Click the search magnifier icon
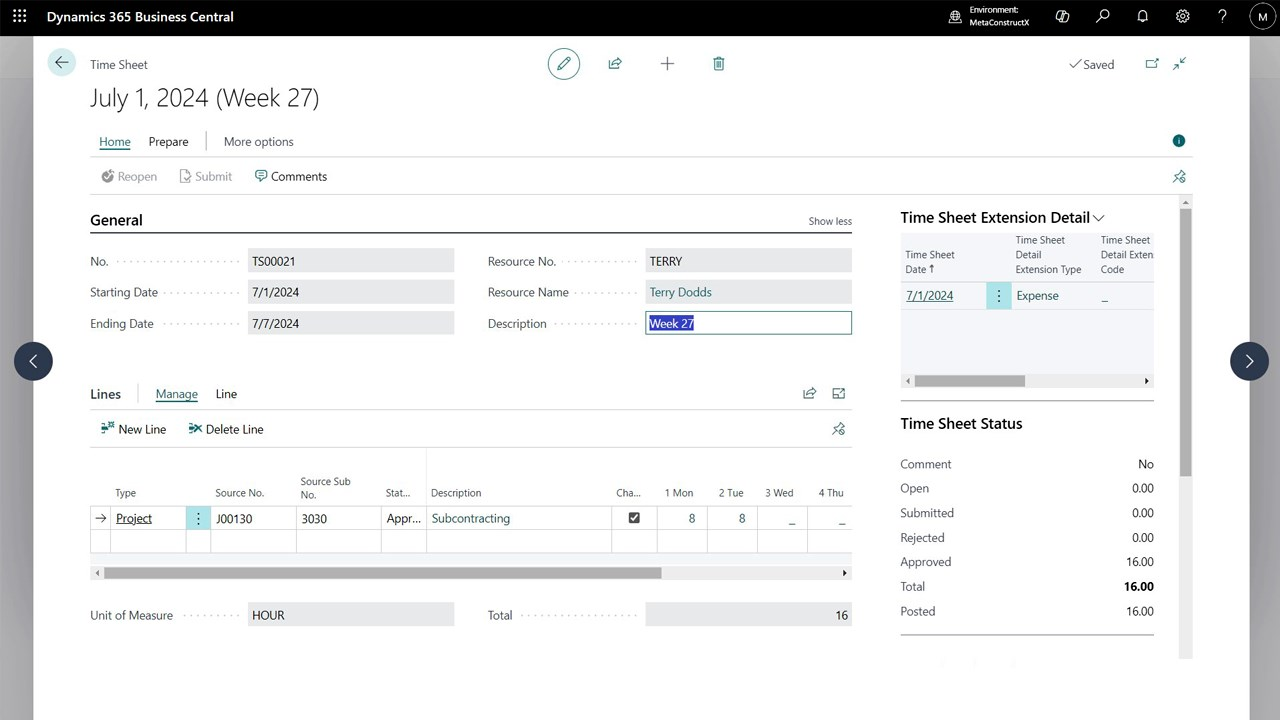Viewport: 1280px width, 720px height. [1103, 17]
